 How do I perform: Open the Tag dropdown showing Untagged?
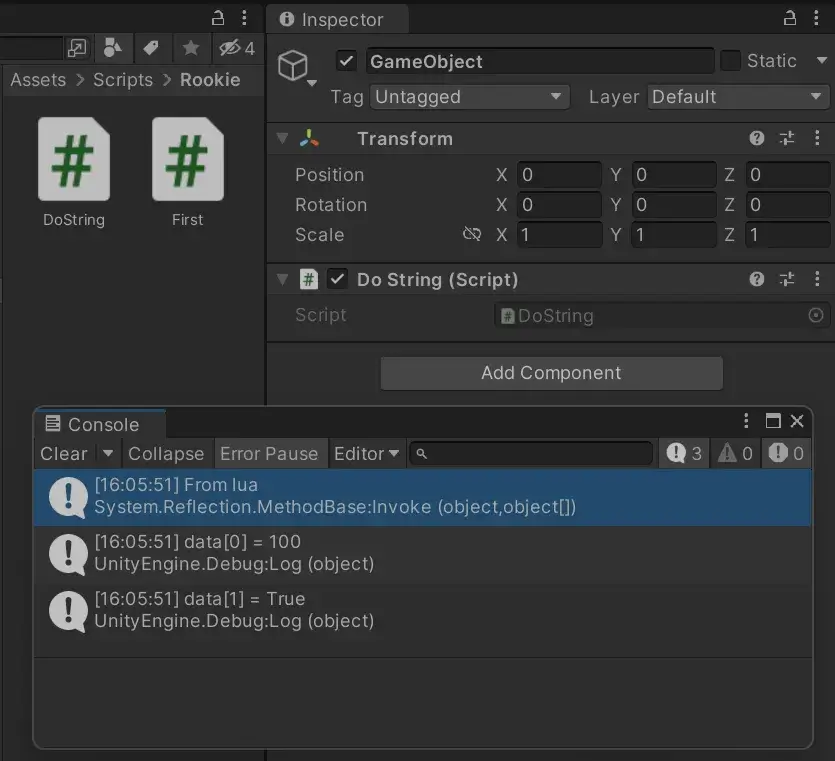[x=470, y=97]
